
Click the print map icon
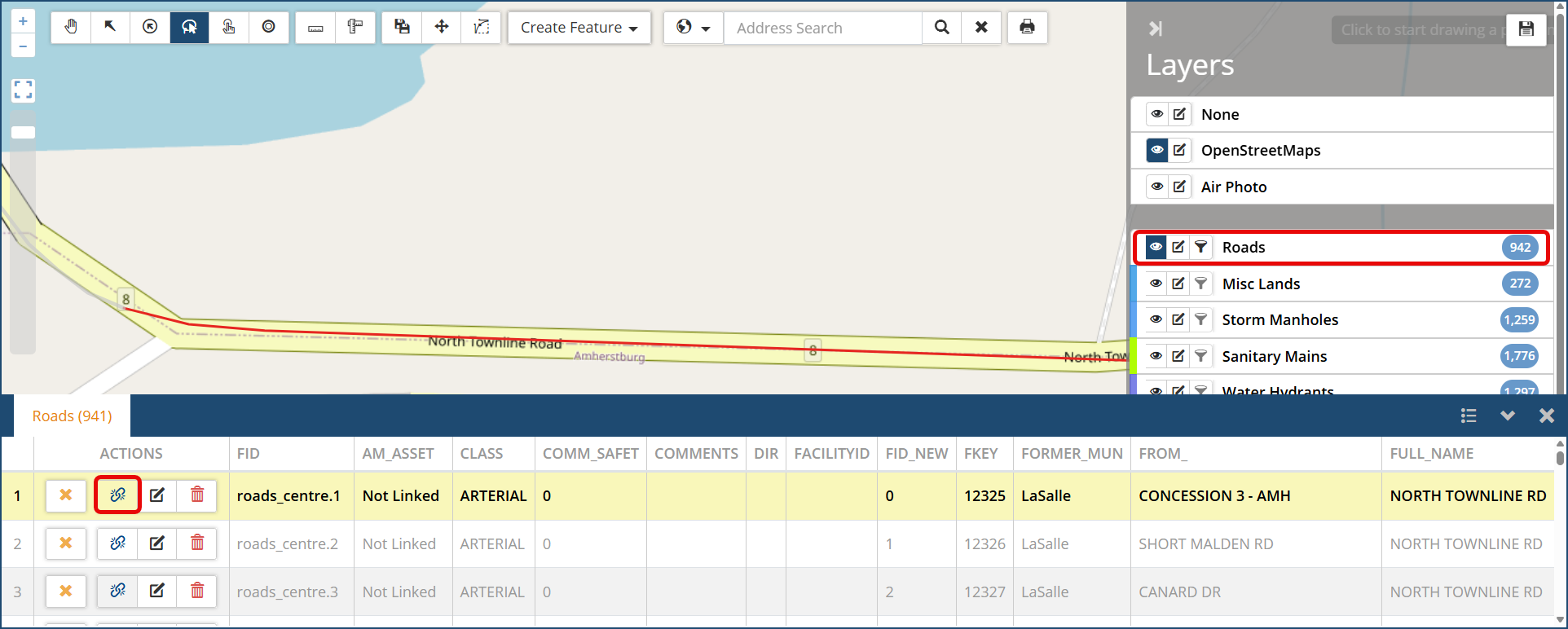tap(1028, 27)
